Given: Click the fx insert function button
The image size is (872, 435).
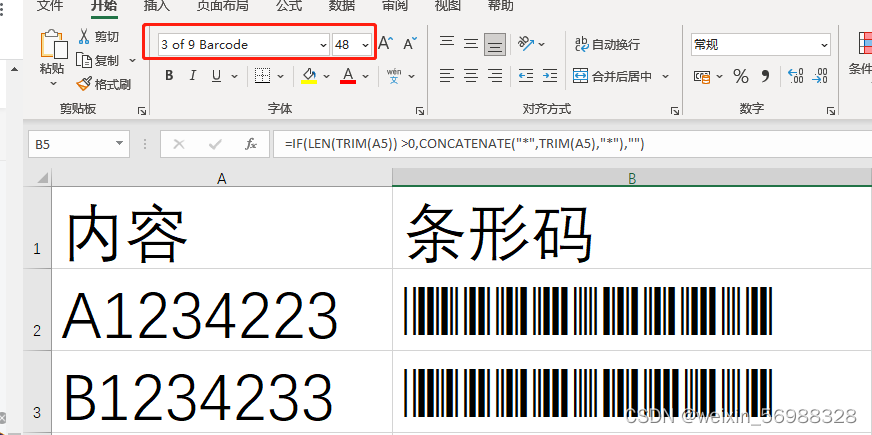Looking at the screenshot, I should (x=251, y=145).
